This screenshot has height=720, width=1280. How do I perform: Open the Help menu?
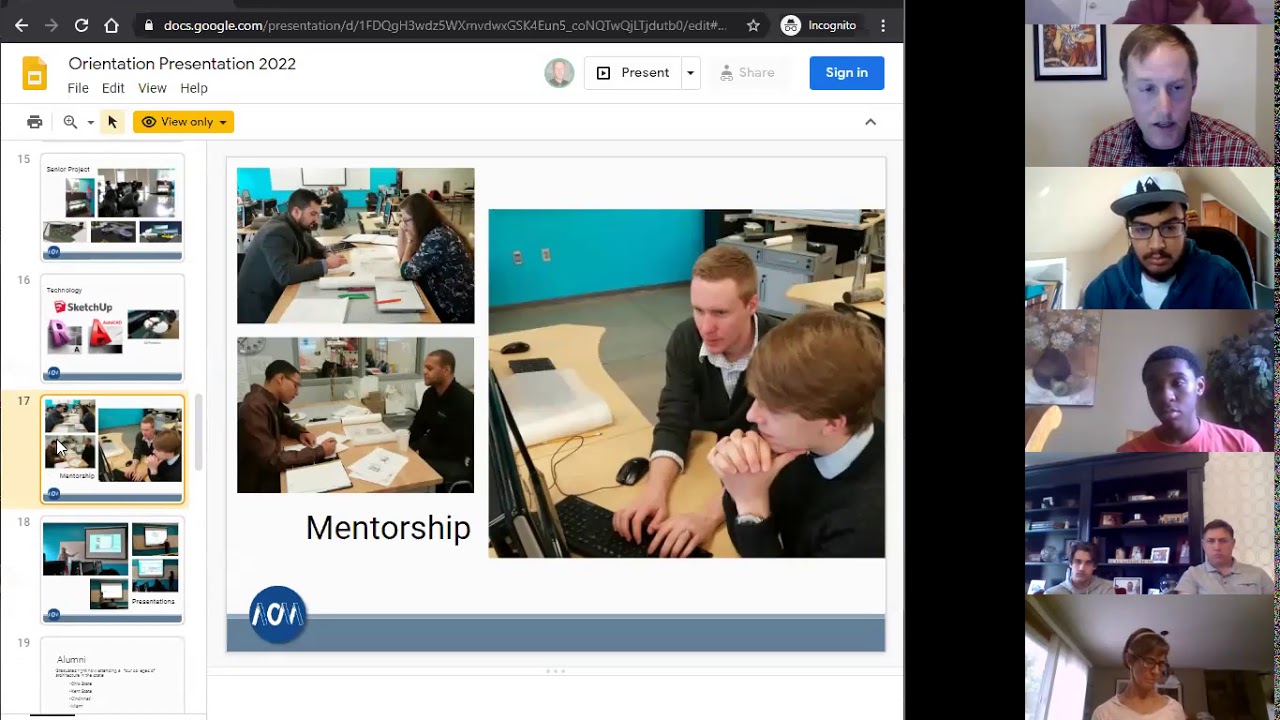(x=194, y=88)
